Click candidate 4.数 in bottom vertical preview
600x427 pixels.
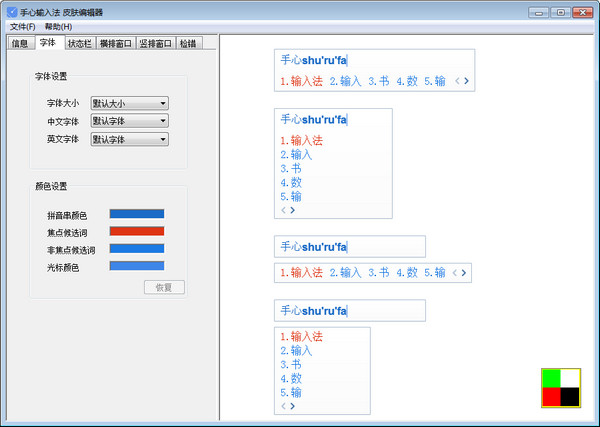click(x=291, y=379)
